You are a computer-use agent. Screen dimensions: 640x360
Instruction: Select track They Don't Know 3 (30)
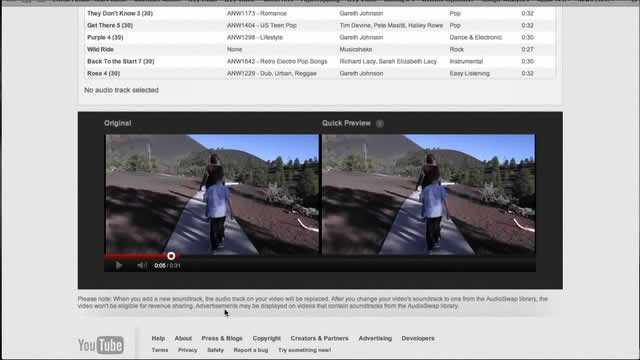coord(120,13)
